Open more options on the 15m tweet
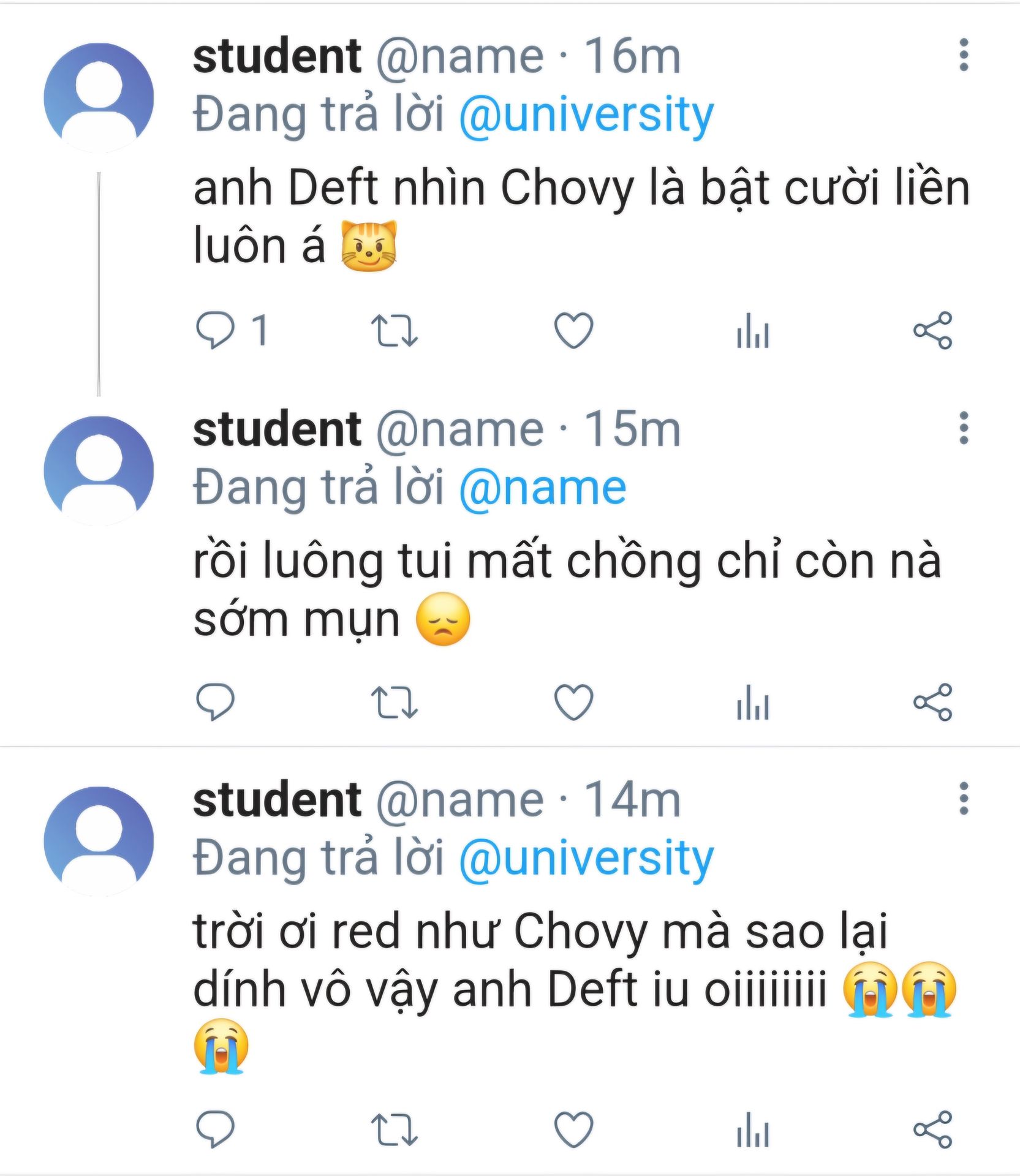The width and height of the screenshot is (1020, 1176). click(x=964, y=428)
